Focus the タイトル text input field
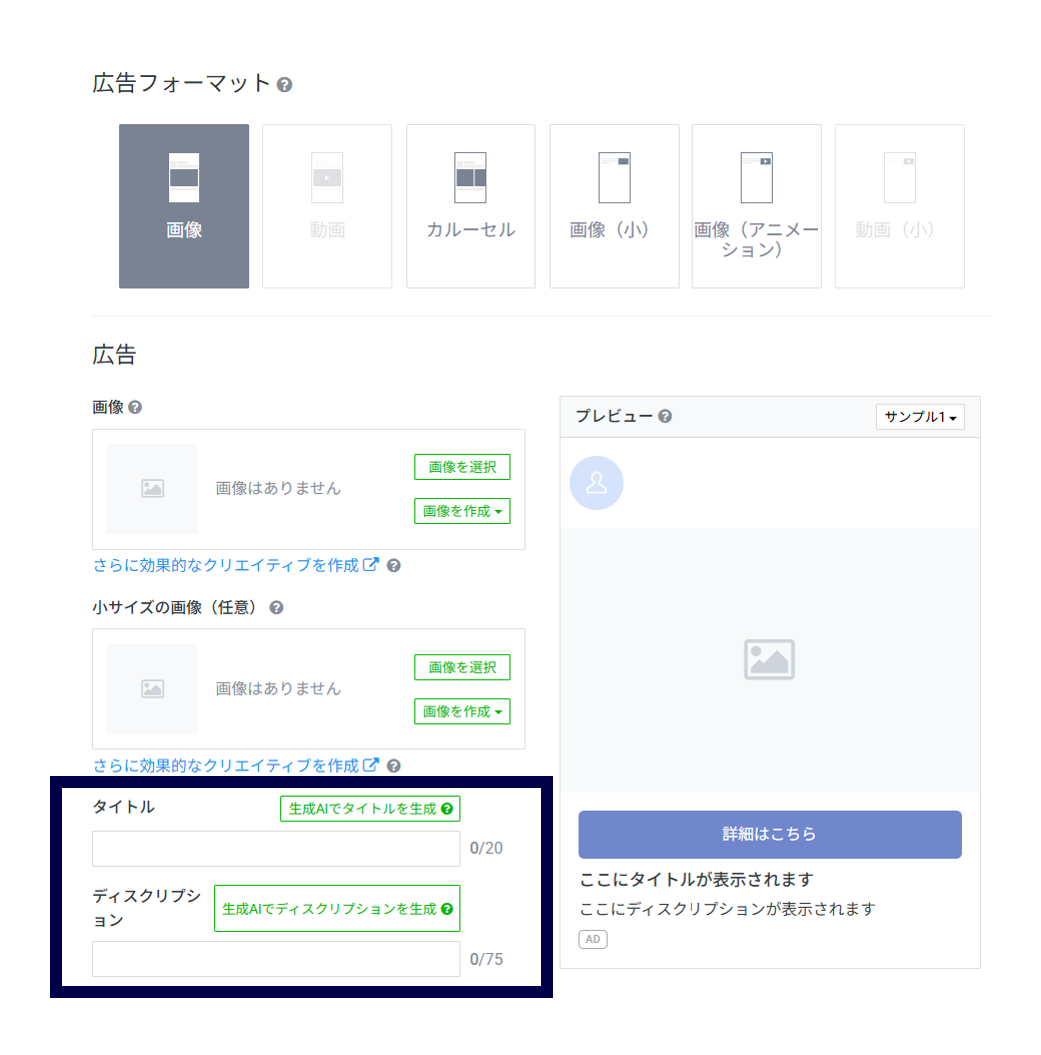This screenshot has width=1041, height=1055. pos(276,849)
